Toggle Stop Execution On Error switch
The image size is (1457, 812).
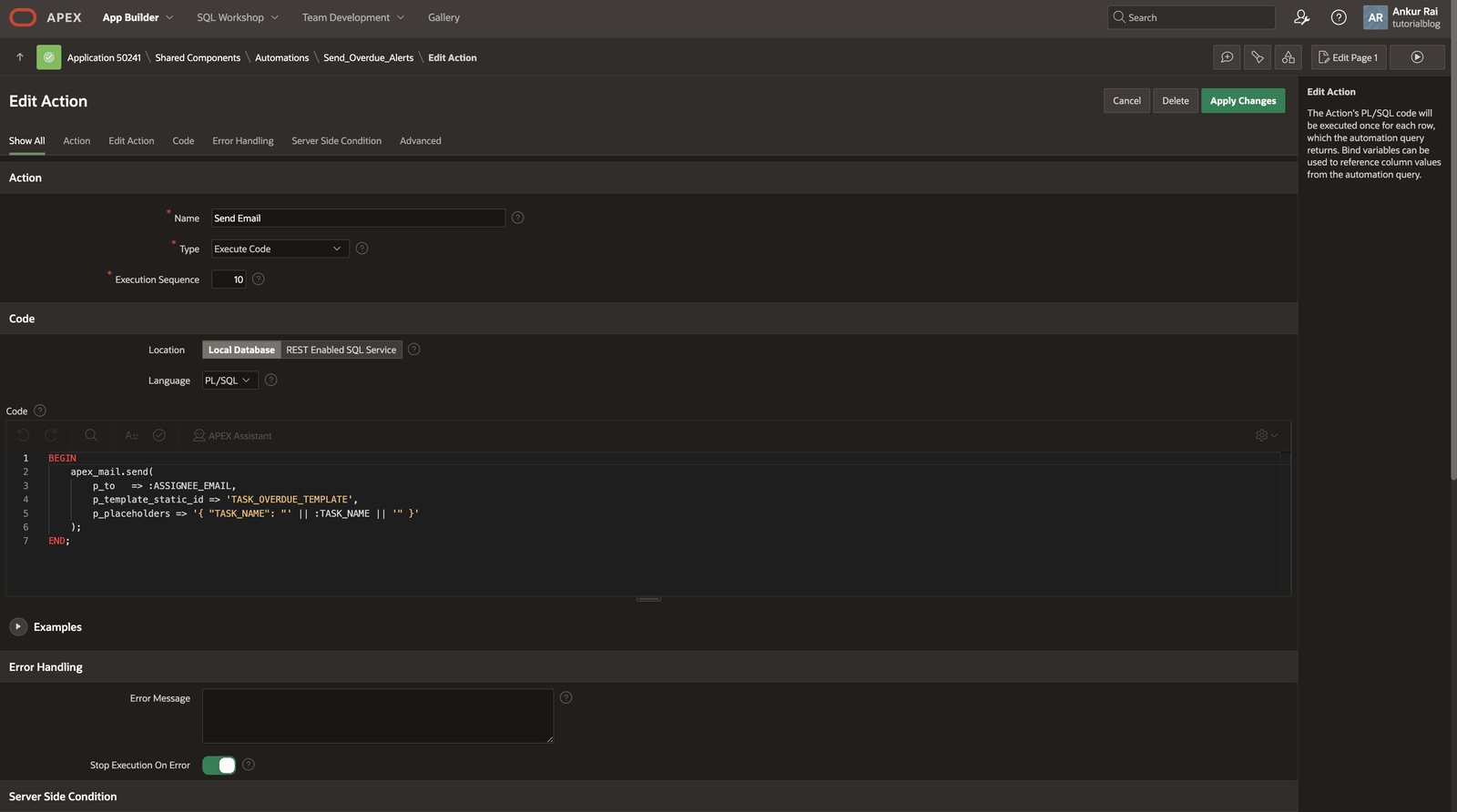tap(219, 766)
